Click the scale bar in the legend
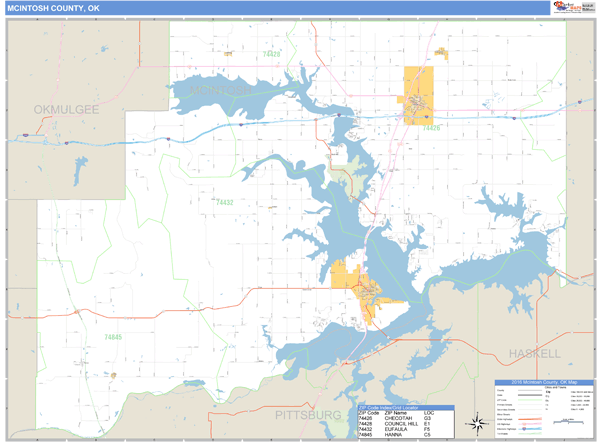600x442 pixels. point(569,422)
